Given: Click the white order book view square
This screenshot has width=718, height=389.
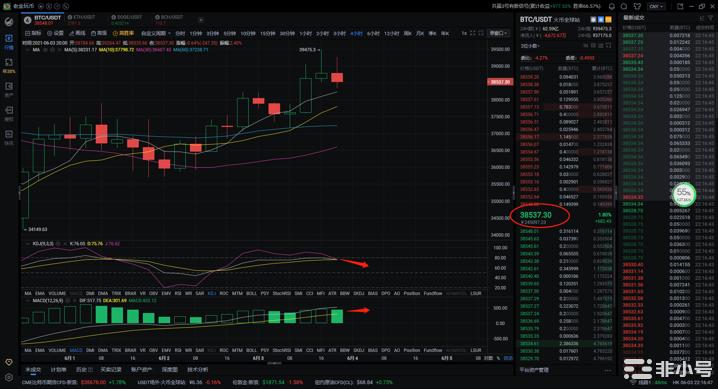Looking at the screenshot, I should 593,19.
